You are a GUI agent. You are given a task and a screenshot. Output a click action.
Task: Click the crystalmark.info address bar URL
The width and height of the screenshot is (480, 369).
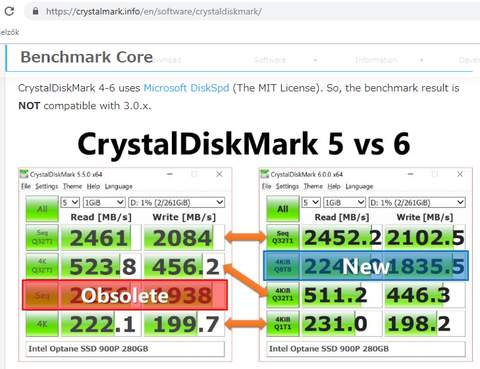pyautogui.click(x=154, y=12)
